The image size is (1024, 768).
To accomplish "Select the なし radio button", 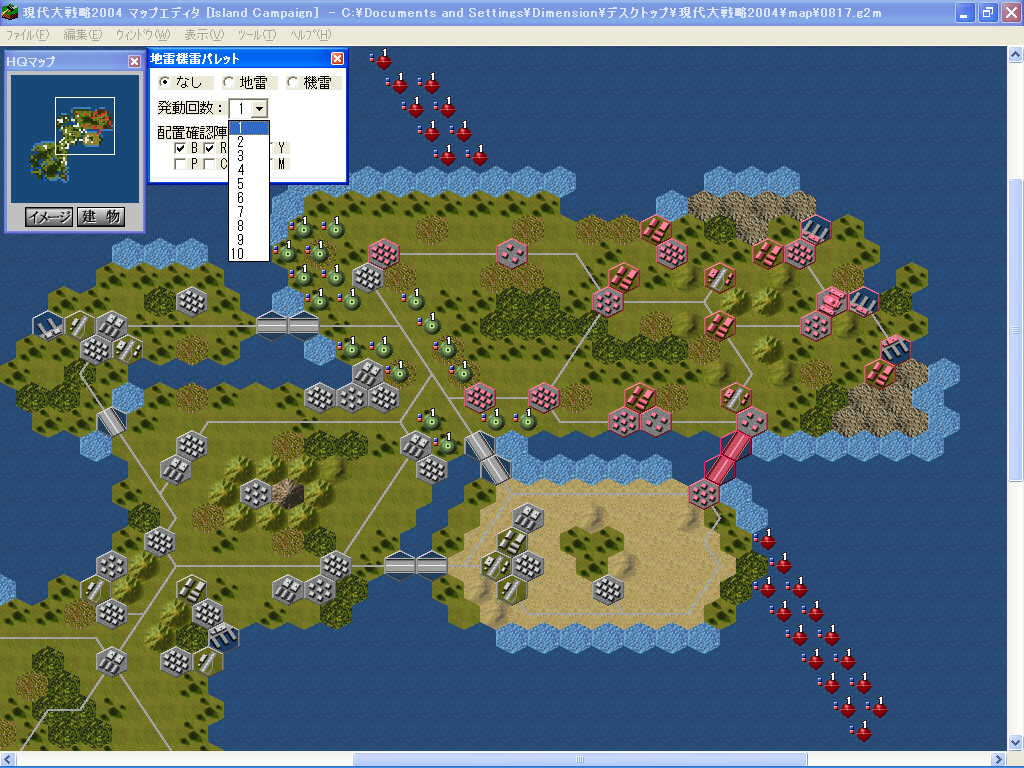I will 165,83.
